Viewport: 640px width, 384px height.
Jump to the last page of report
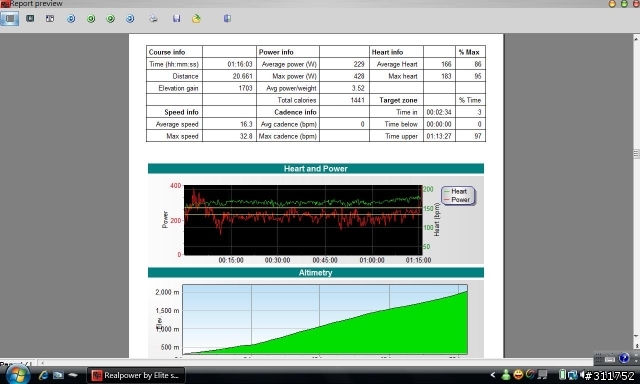(x=130, y=19)
